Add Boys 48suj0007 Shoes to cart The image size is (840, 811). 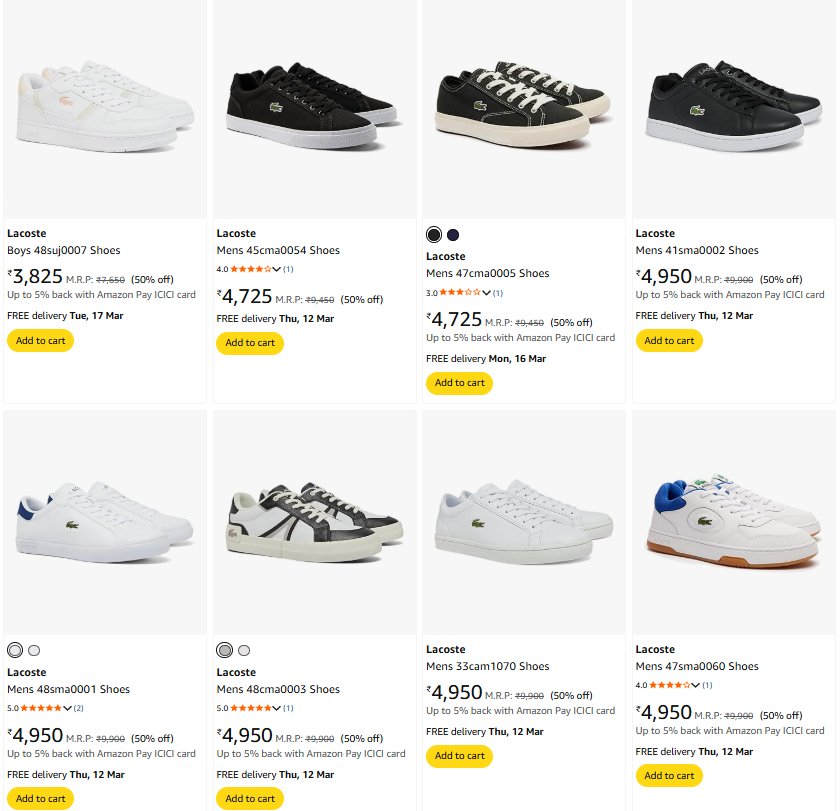click(40, 340)
